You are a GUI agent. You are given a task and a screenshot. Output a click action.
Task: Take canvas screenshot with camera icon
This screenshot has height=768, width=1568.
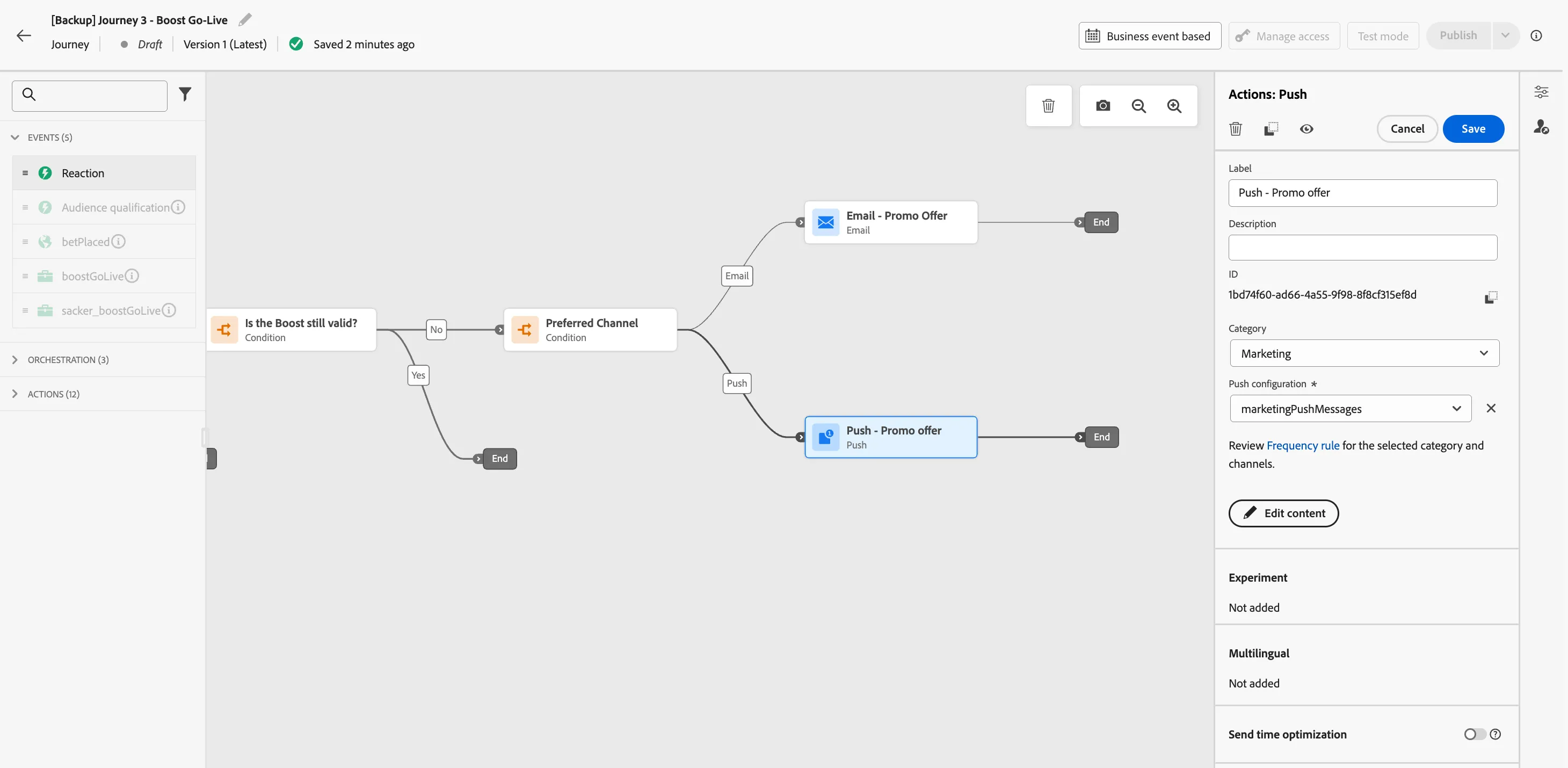coord(1103,106)
